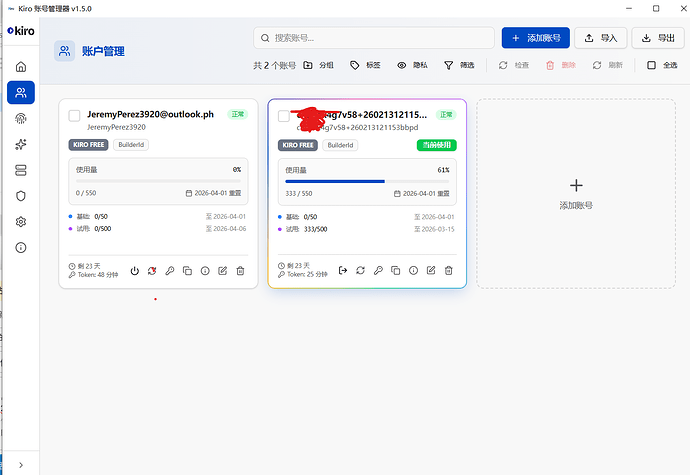Click the BuilderId tag on JeremyPerez3920 card
690x475 pixels.
[x=131, y=145]
